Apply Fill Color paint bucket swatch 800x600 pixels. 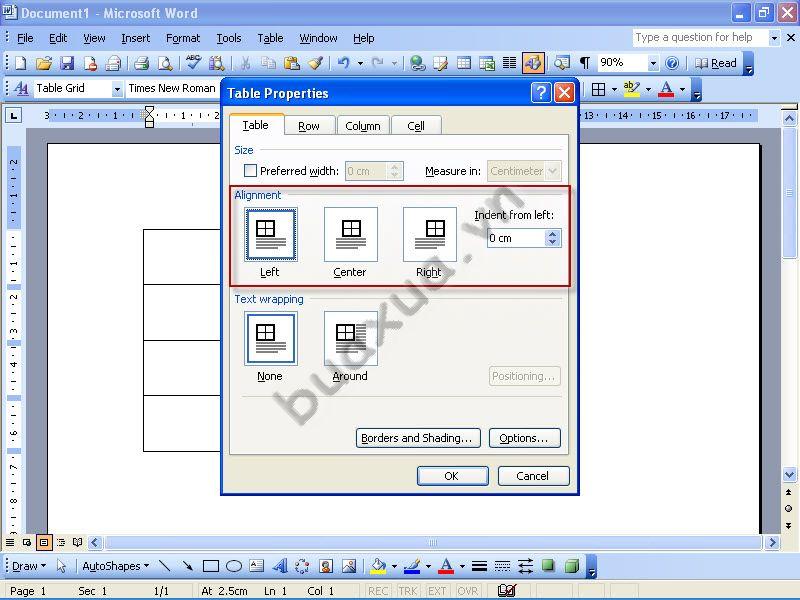pyautogui.click(x=379, y=566)
